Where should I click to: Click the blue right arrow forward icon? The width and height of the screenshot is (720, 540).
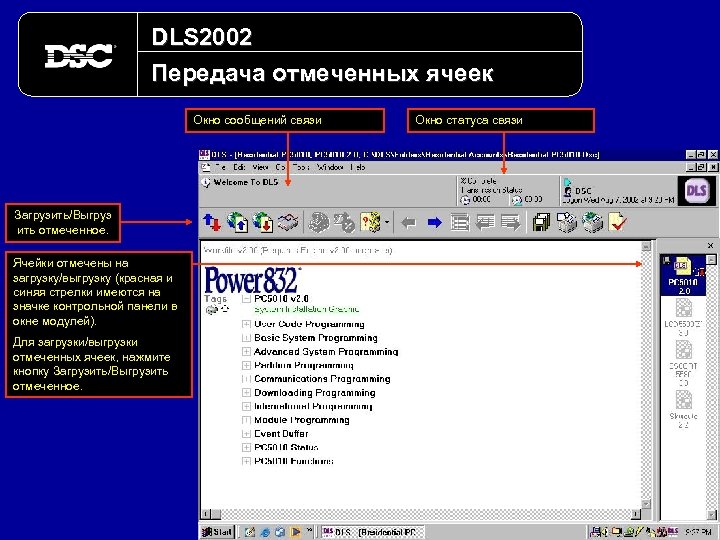tap(434, 223)
